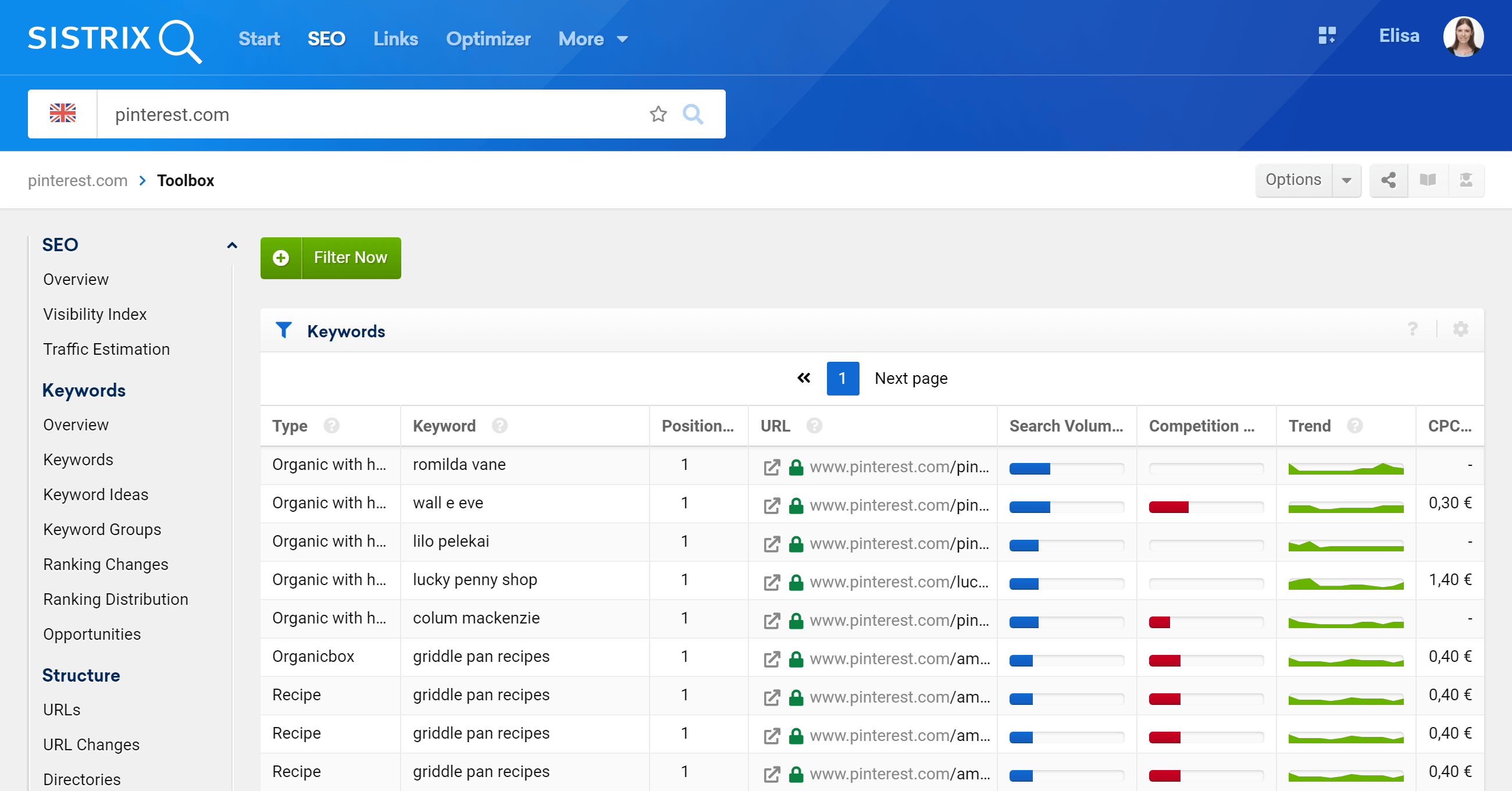Open Organicbox row external link icon

(772, 659)
